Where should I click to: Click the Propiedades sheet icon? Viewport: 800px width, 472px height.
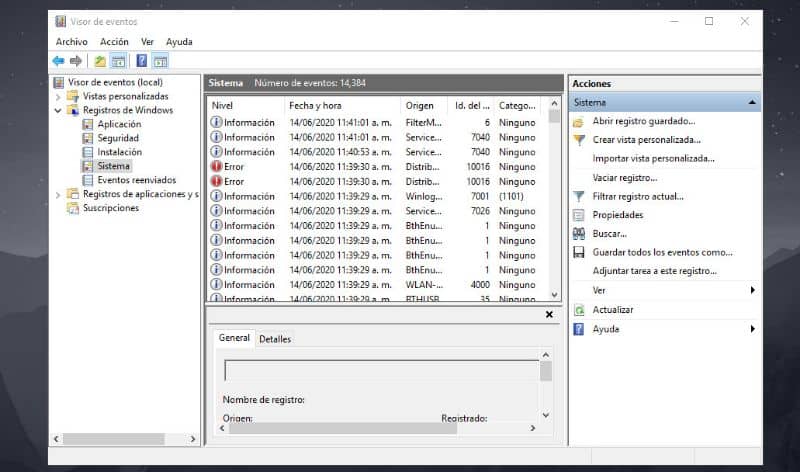[579, 215]
